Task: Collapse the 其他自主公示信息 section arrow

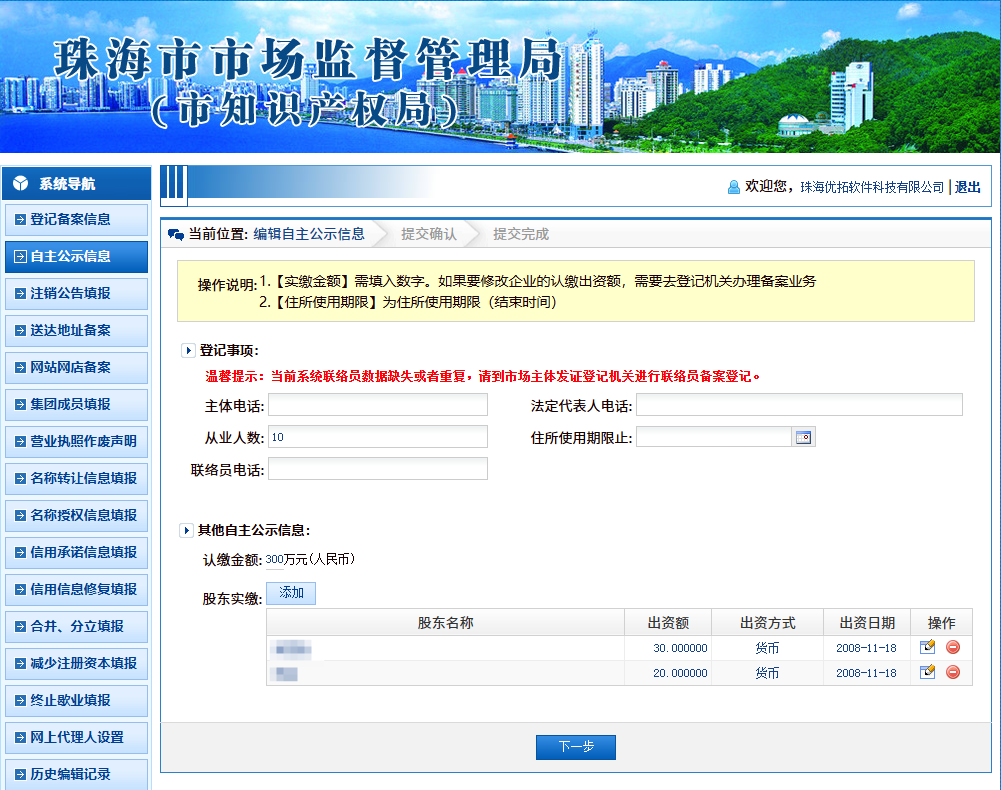Action: (186, 530)
